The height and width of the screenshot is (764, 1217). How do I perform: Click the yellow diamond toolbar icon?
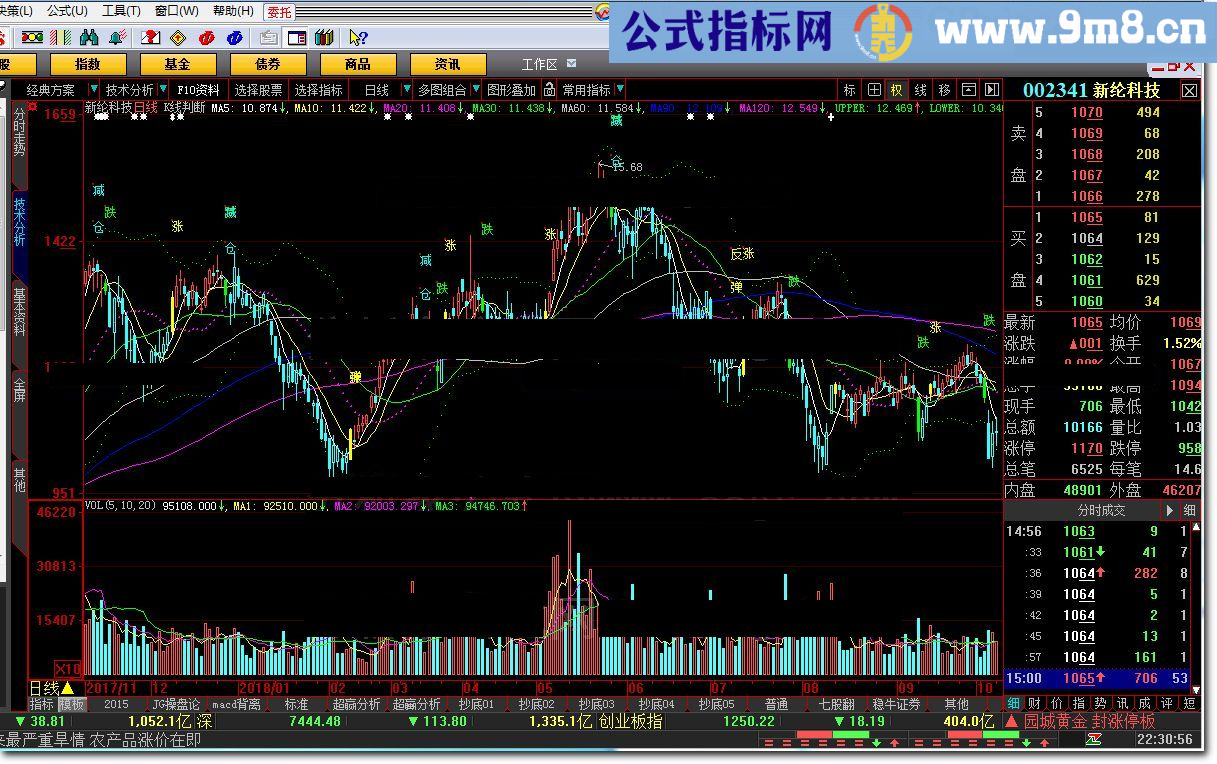178,38
